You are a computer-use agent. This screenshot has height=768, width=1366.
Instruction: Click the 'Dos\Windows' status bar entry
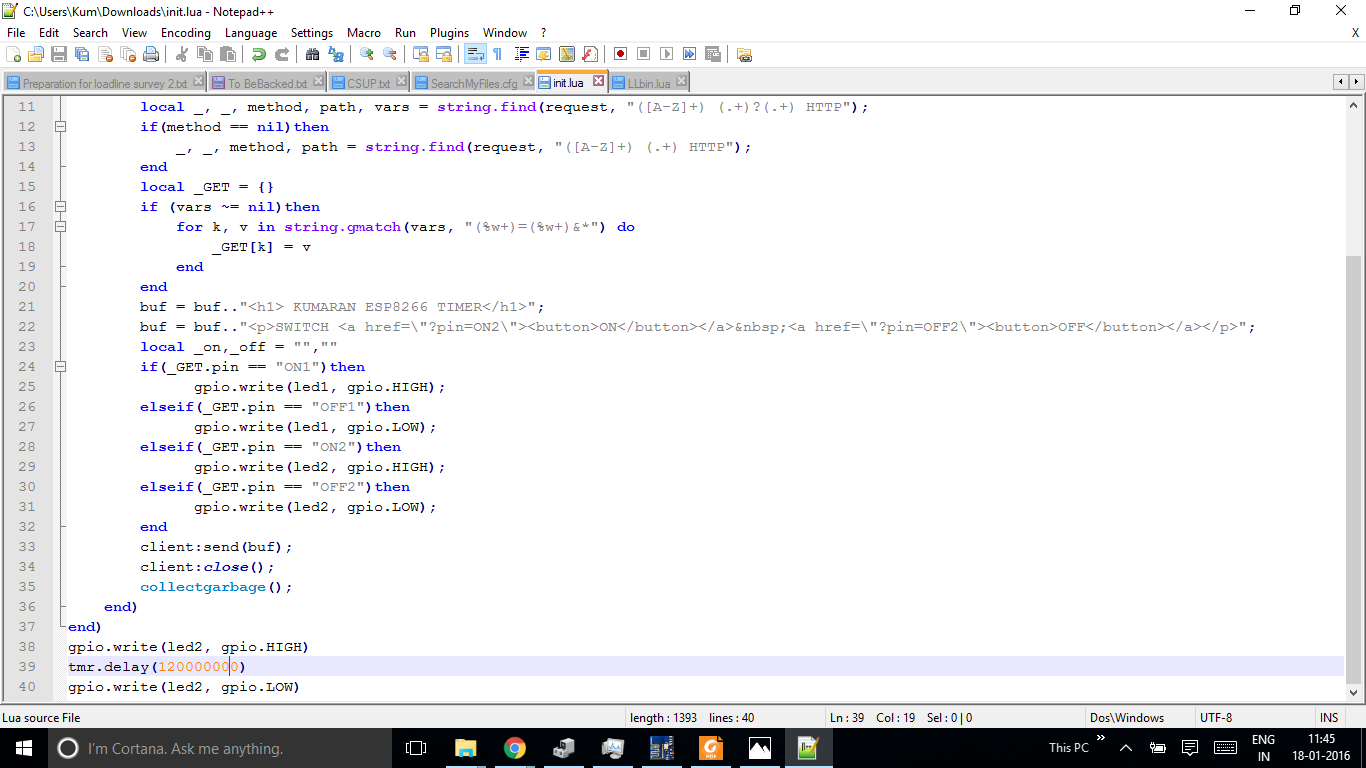pyautogui.click(x=1127, y=718)
